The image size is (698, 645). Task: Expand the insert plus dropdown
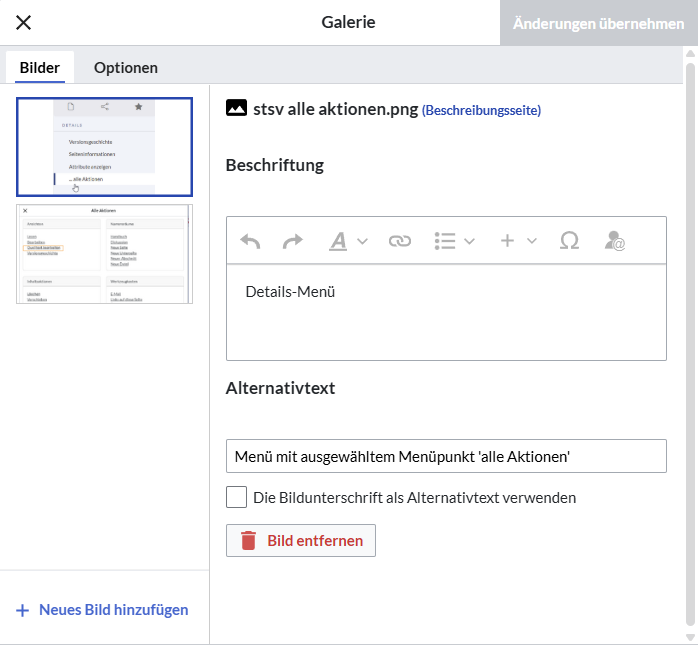518,241
